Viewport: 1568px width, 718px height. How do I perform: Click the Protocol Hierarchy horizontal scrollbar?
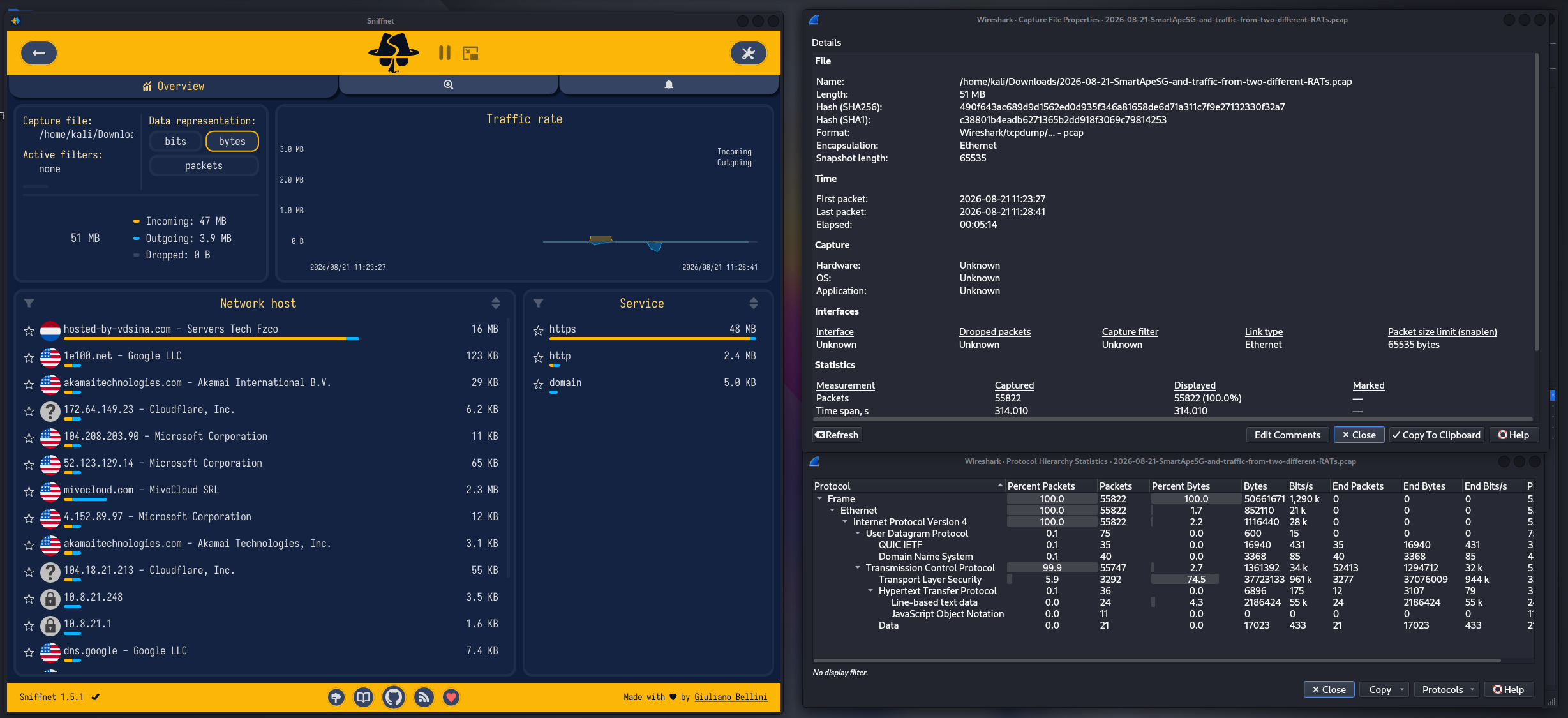(1157, 661)
